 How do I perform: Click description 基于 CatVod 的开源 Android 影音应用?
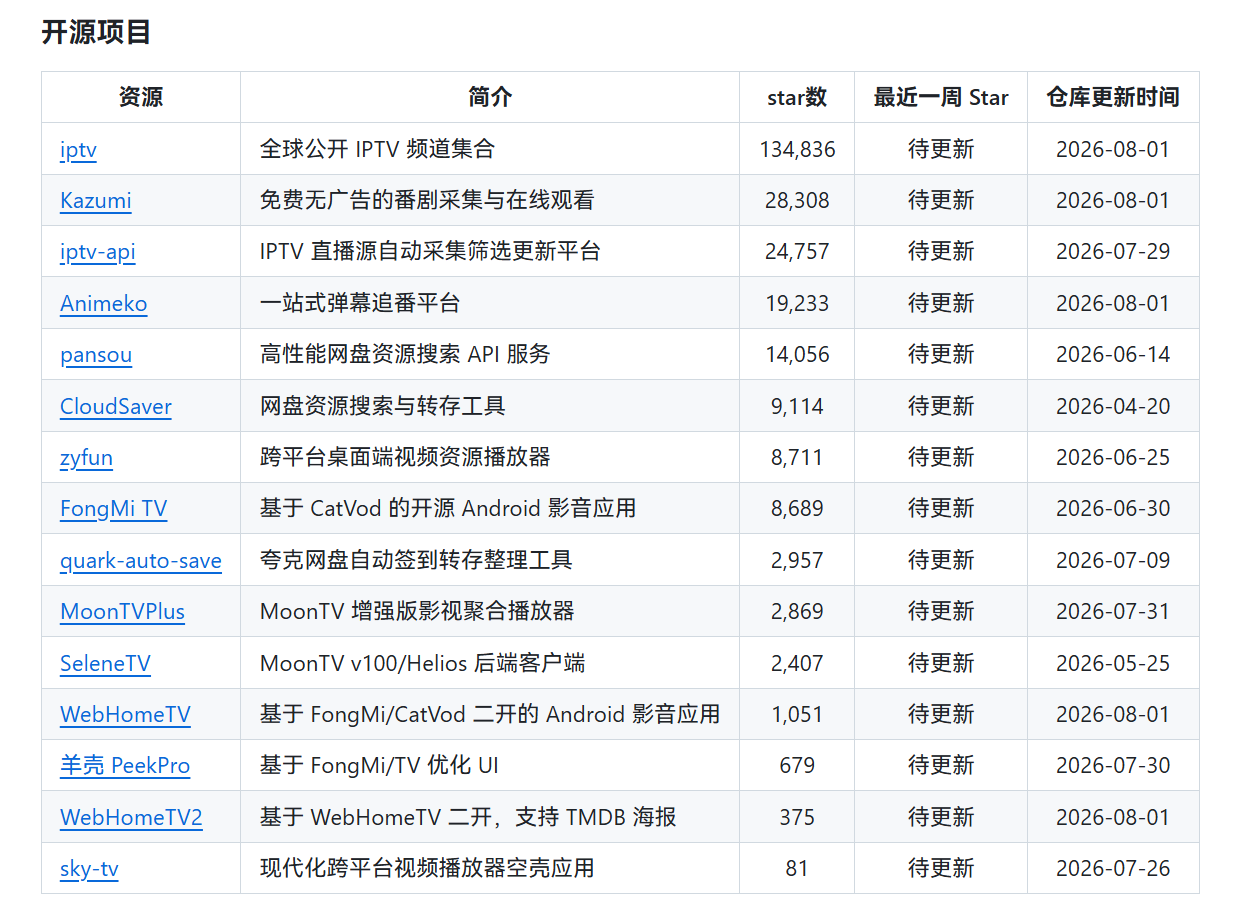[448, 509]
